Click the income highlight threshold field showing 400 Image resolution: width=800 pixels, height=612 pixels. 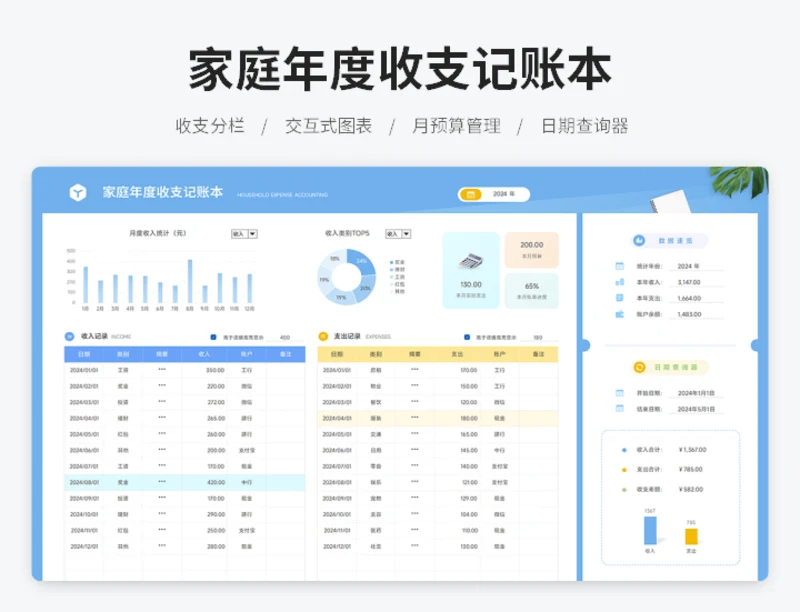tap(285, 337)
